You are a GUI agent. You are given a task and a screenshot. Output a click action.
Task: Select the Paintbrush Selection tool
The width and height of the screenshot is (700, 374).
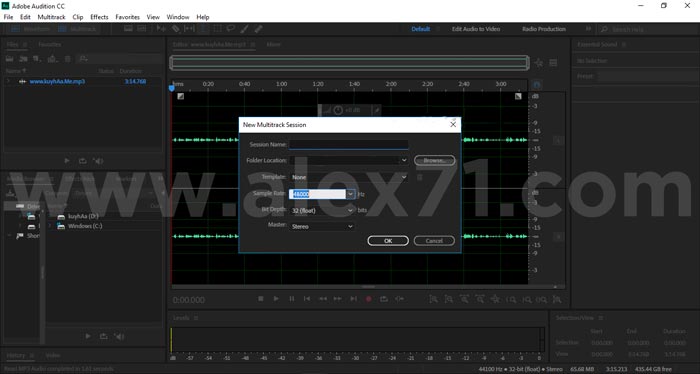(x=245, y=29)
